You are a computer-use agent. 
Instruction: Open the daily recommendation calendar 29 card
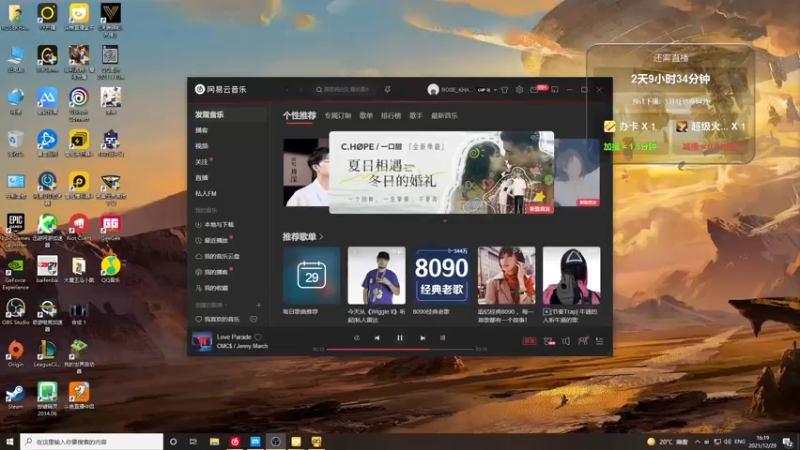pos(311,276)
